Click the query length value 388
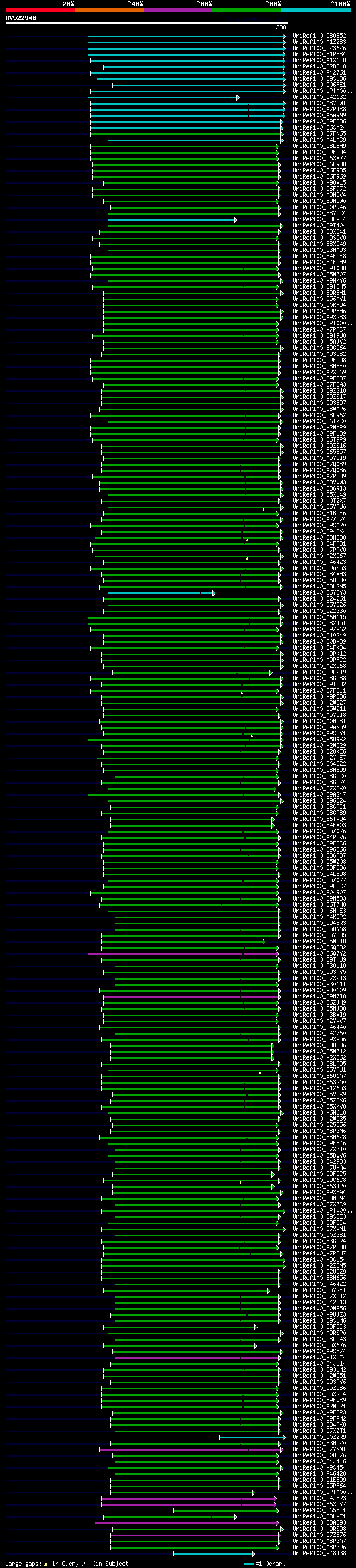This screenshot has width=356, height=1568. (x=280, y=27)
